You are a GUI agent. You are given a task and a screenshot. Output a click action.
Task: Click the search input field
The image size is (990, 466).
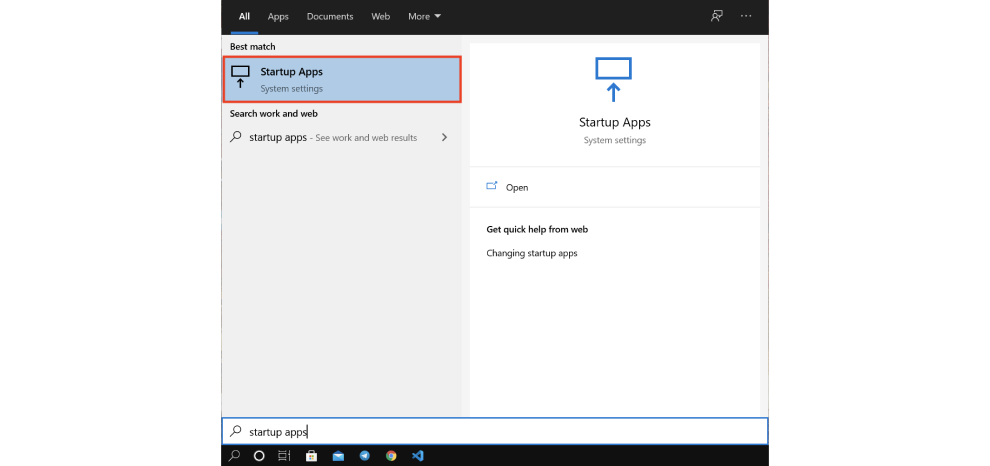(494, 431)
